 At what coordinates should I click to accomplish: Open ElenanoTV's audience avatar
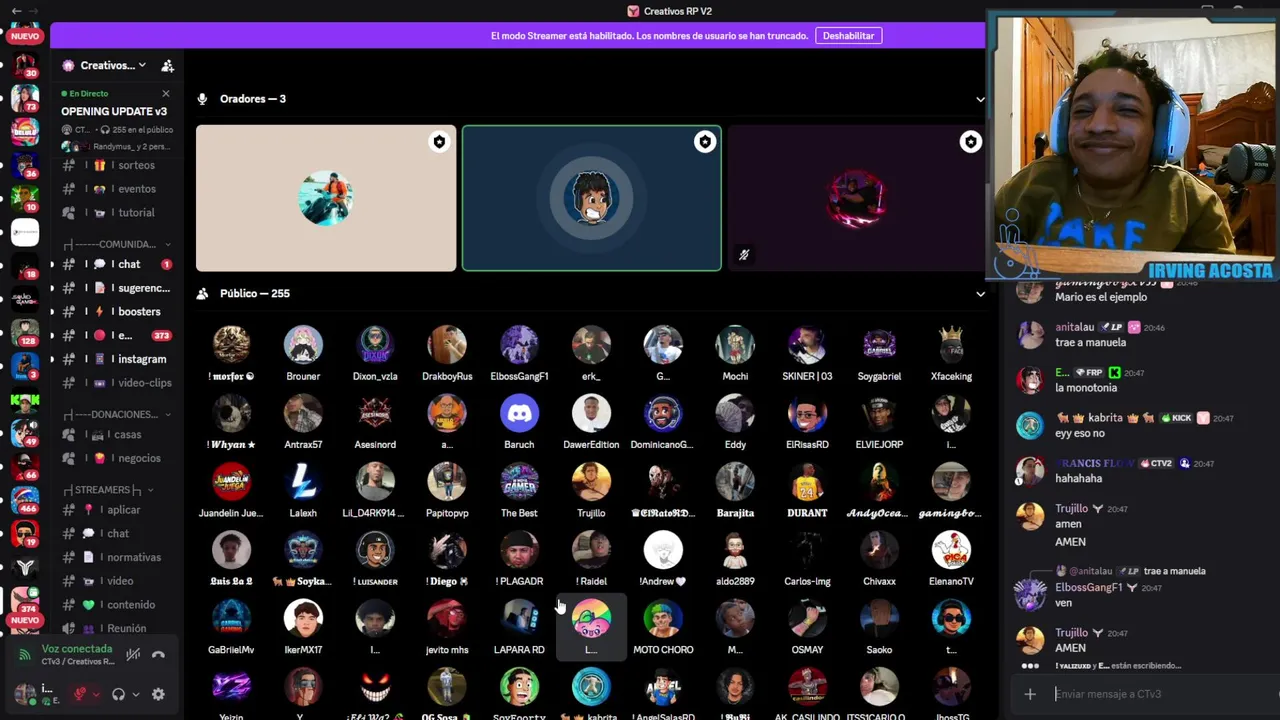click(951, 549)
